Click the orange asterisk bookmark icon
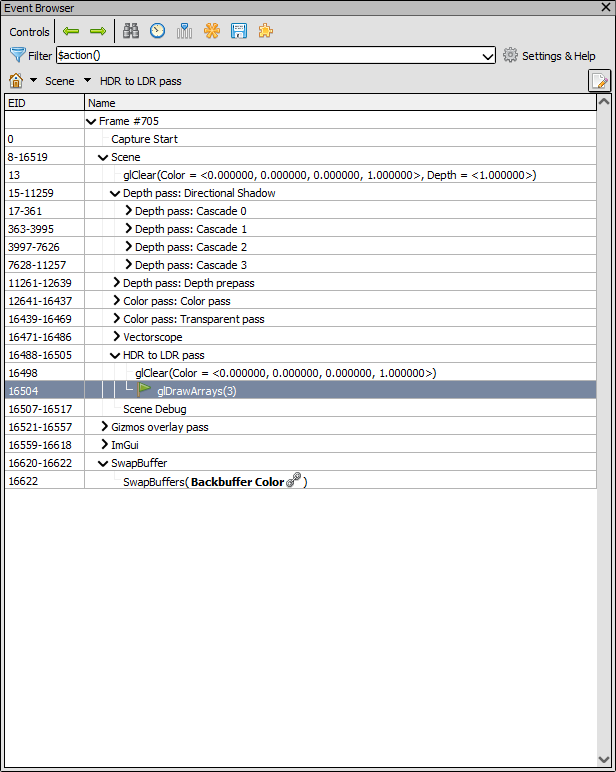The width and height of the screenshot is (616, 772). [x=212, y=31]
